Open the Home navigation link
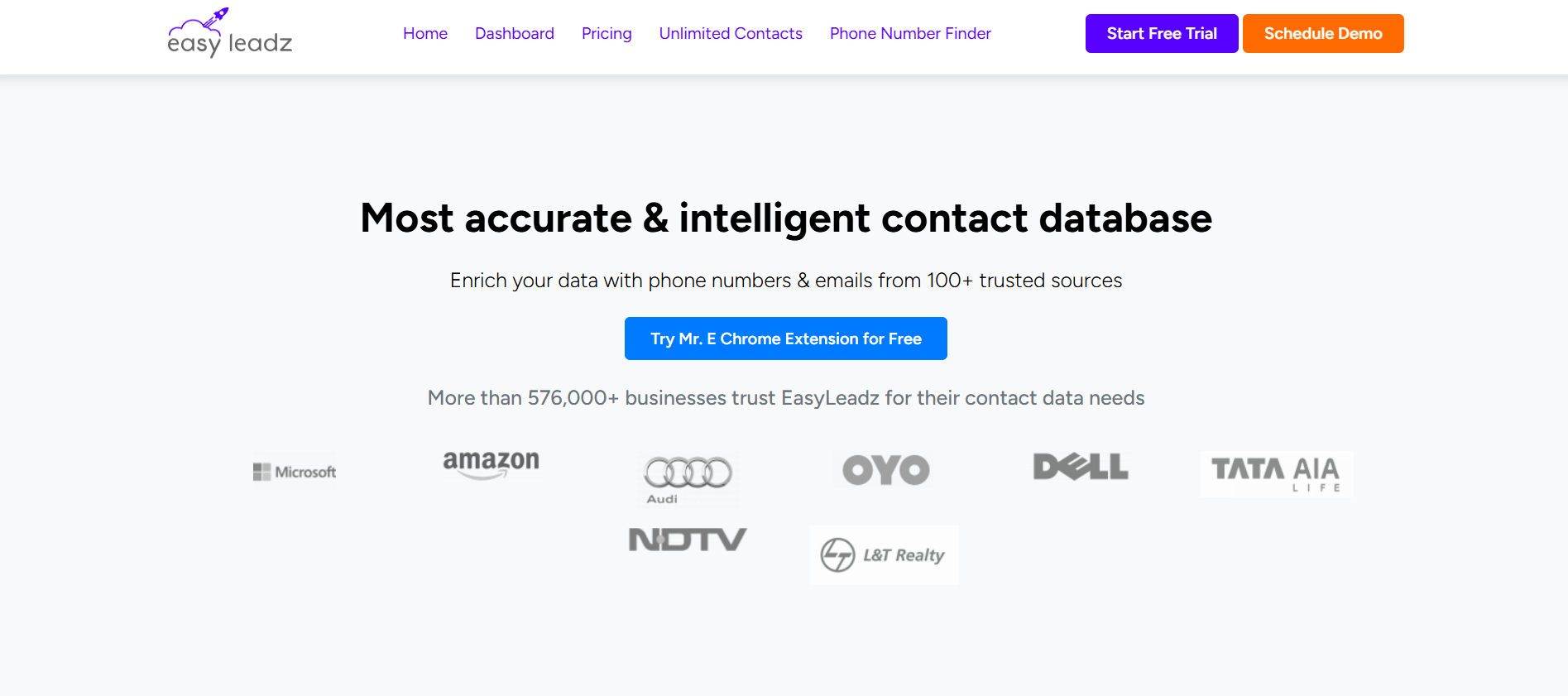Screen dimensions: 1568x696 pos(424,33)
